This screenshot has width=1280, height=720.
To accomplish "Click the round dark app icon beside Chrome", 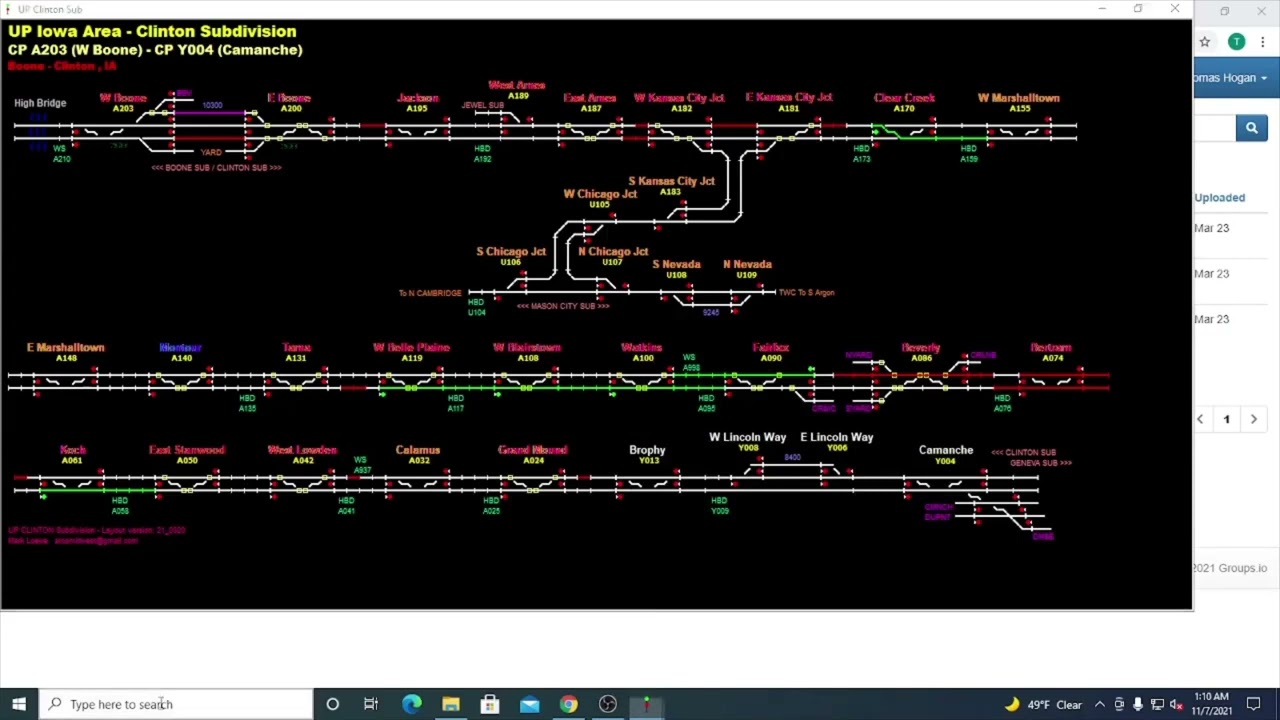I will pyautogui.click(x=607, y=704).
